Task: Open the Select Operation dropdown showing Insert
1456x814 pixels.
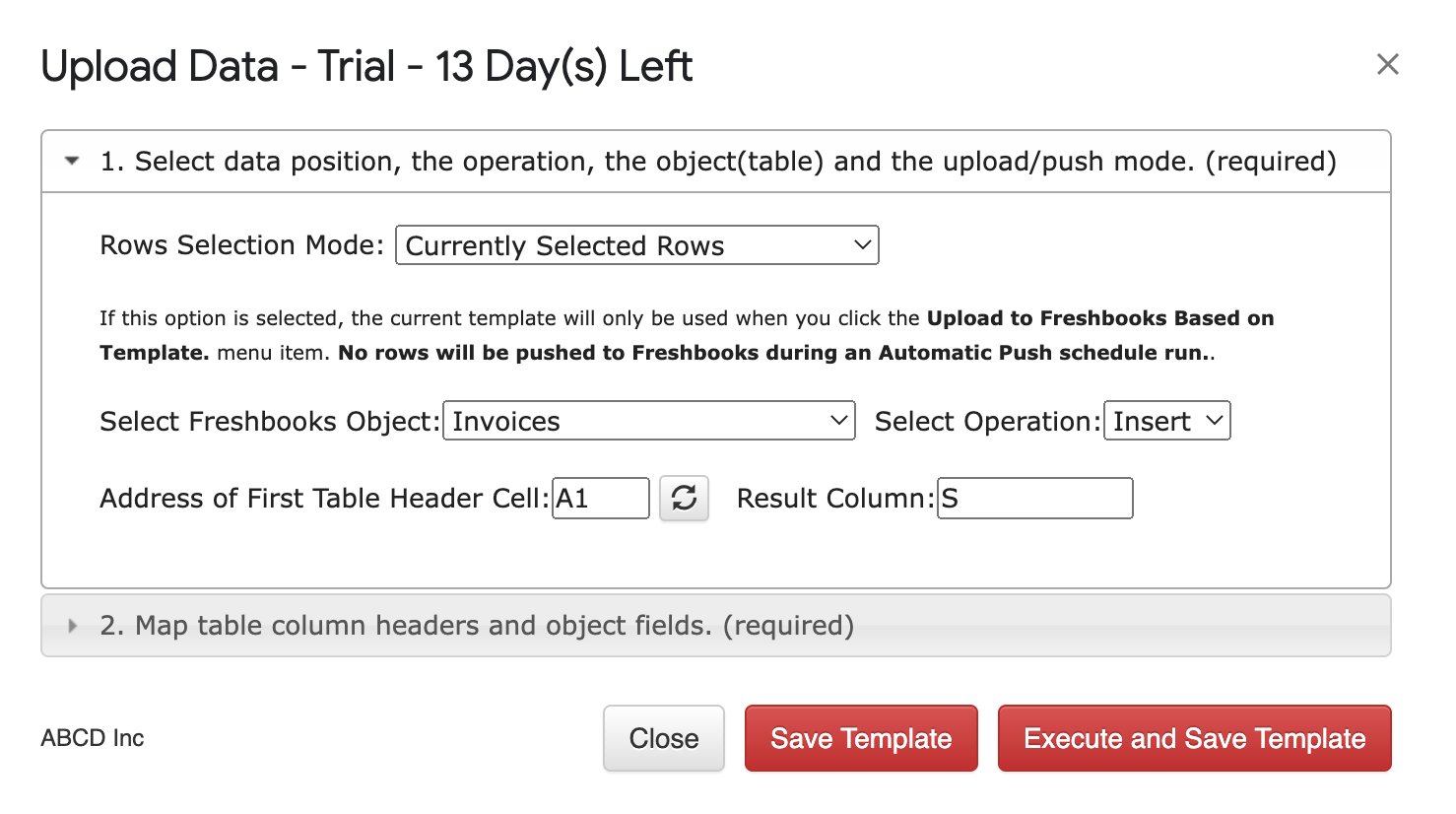Action: [1166, 421]
